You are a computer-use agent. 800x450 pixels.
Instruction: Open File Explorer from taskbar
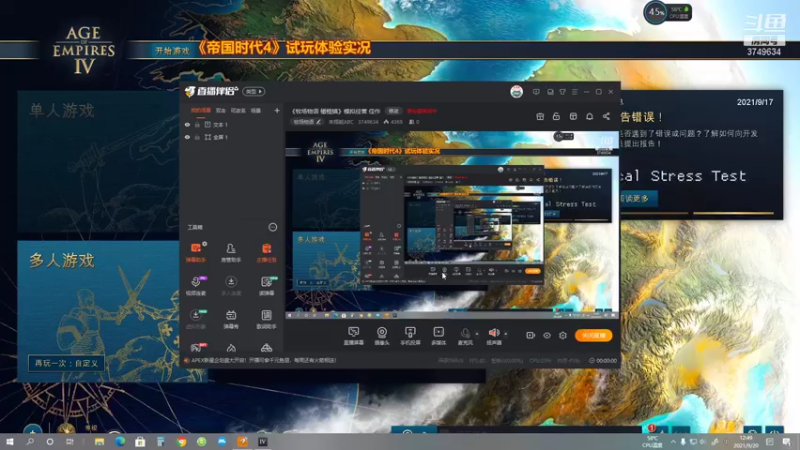pos(99,442)
